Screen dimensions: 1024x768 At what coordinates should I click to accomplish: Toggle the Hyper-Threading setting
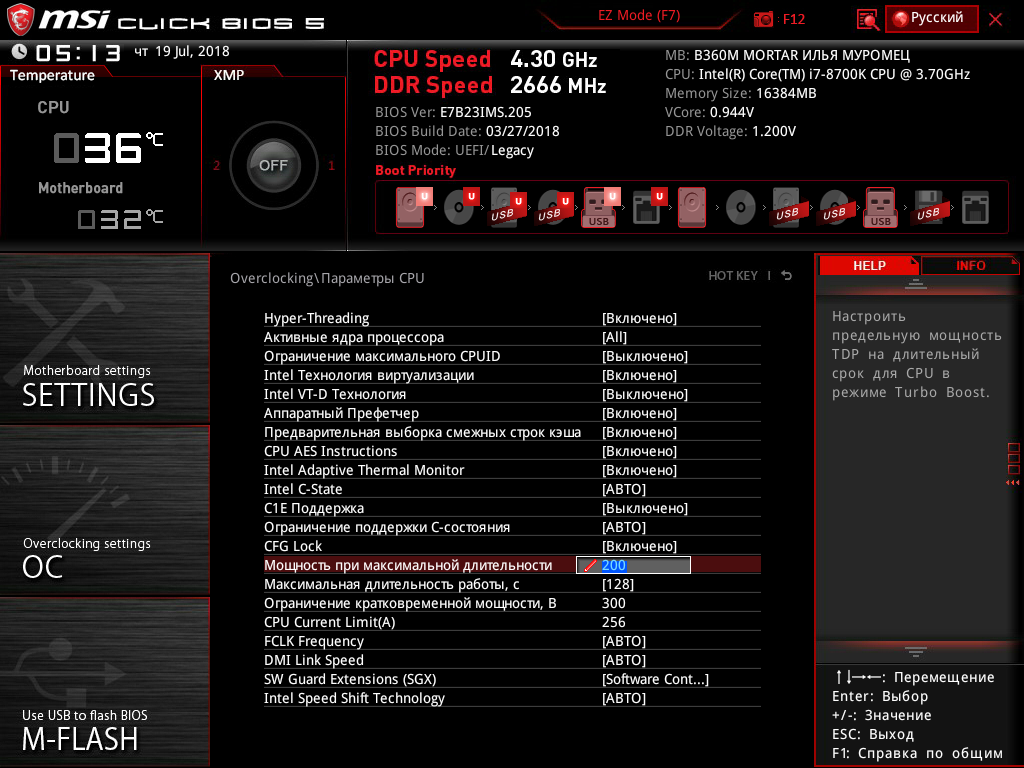(x=512, y=318)
